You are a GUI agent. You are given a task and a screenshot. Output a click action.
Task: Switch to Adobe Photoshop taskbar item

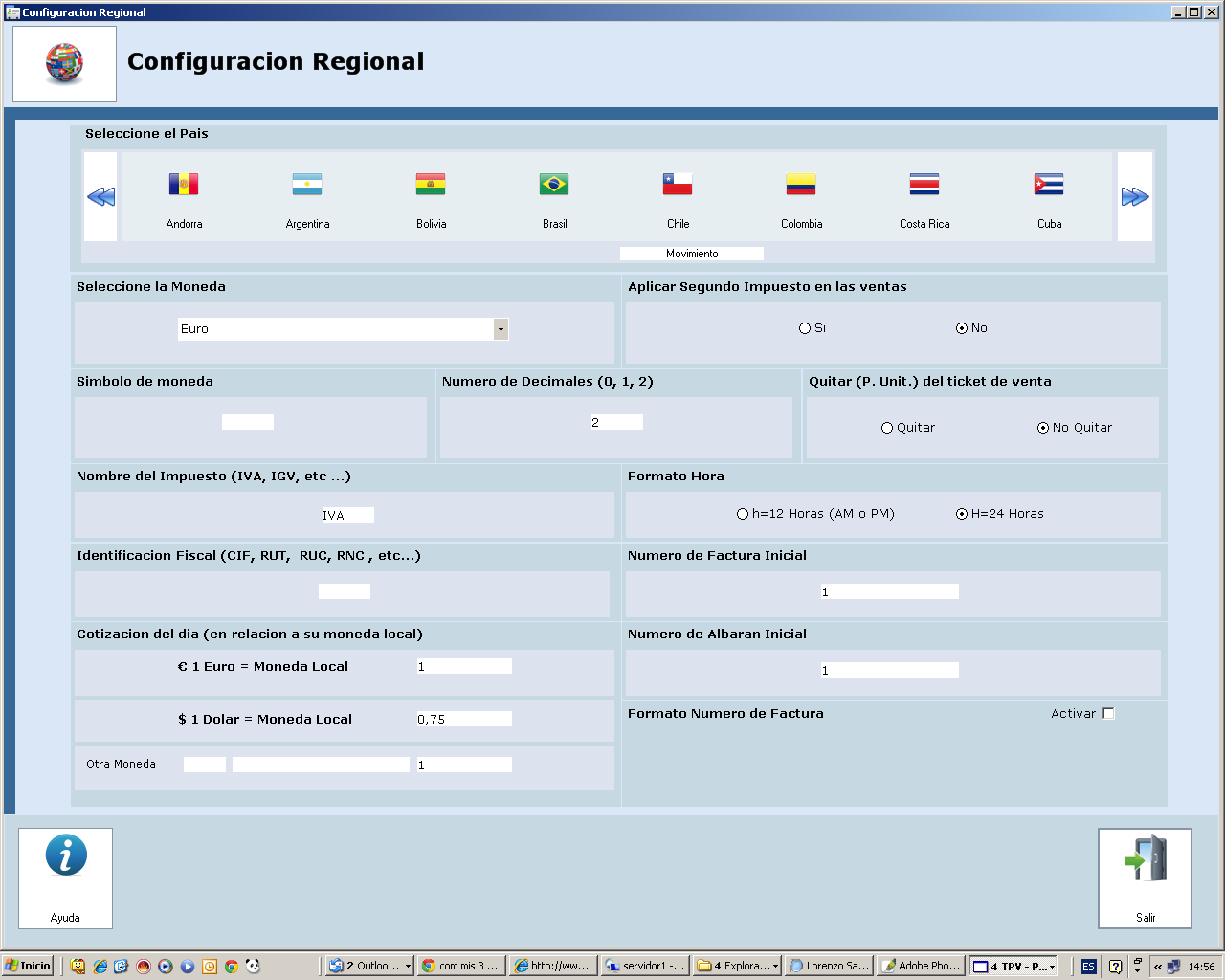click(x=921, y=967)
